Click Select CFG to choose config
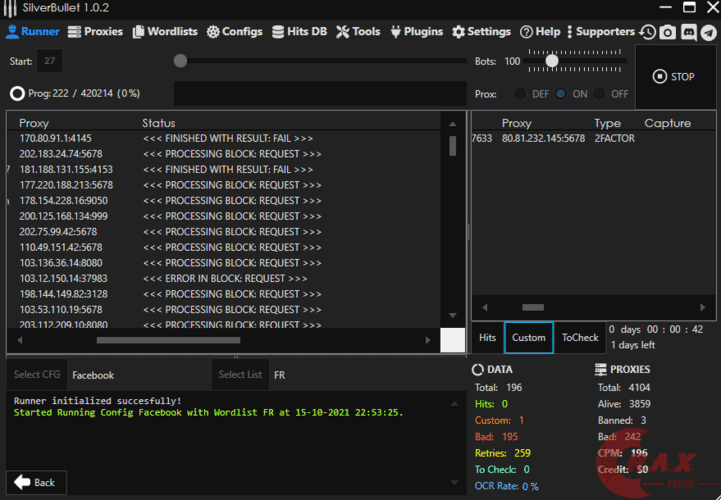This screenshot has height=500, width=721. (x=37, y=375)
